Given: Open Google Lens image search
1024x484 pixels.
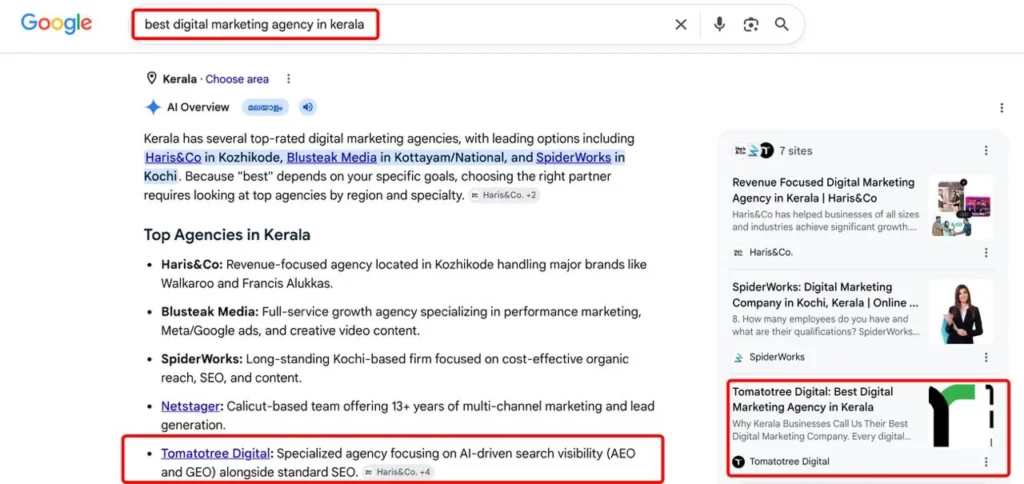Looking at the screenshot, I should point(751,25).
